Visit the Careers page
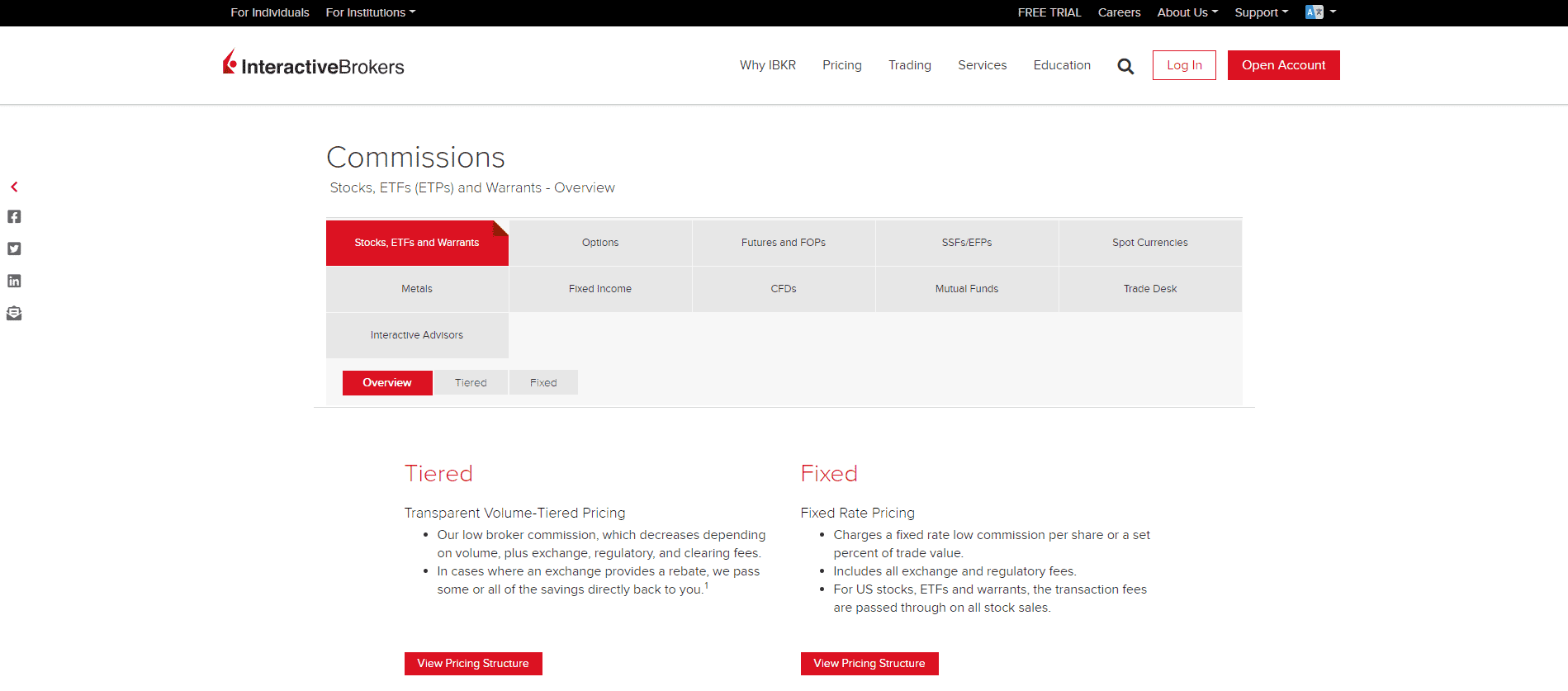Screen dimensions: 1568x691 point(1120,12)
